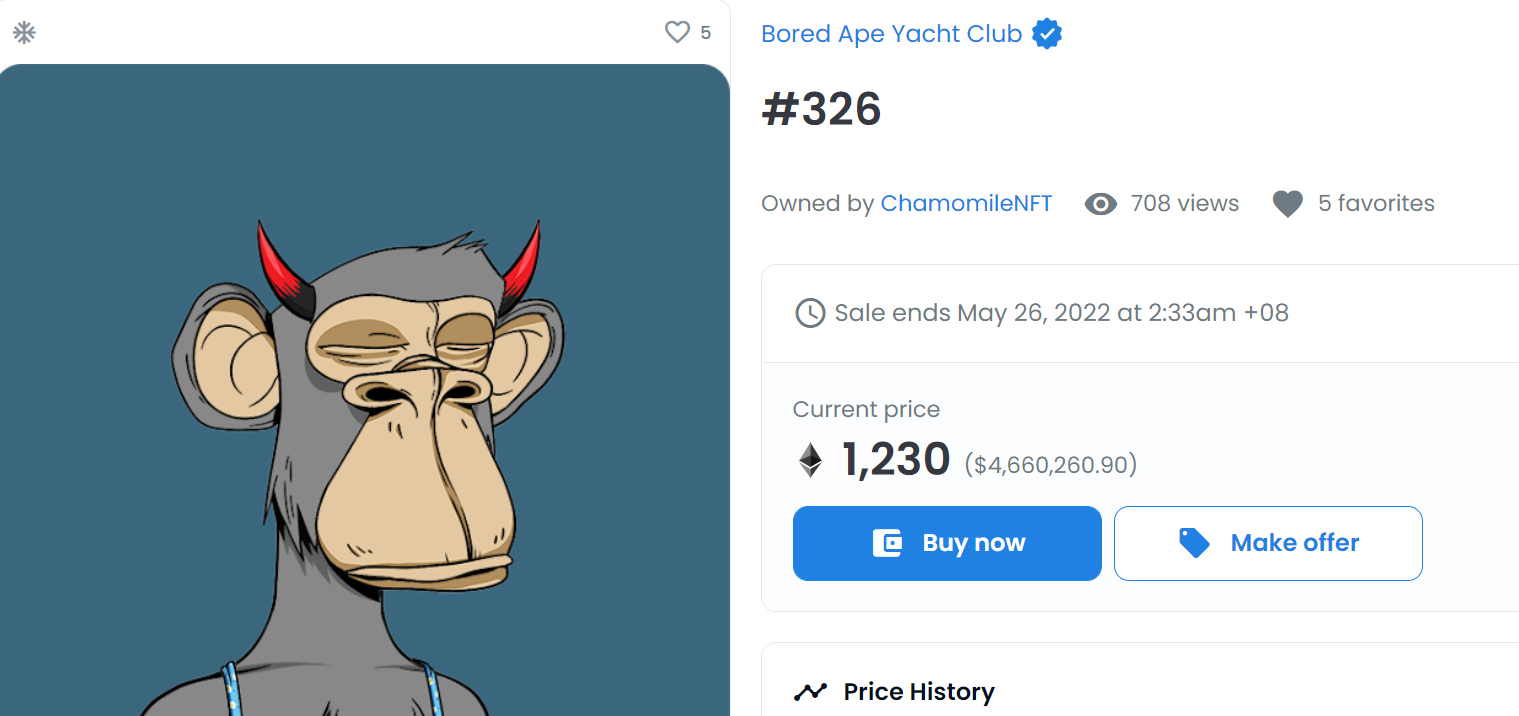Click the blue verified checkmark badge

1047,34
